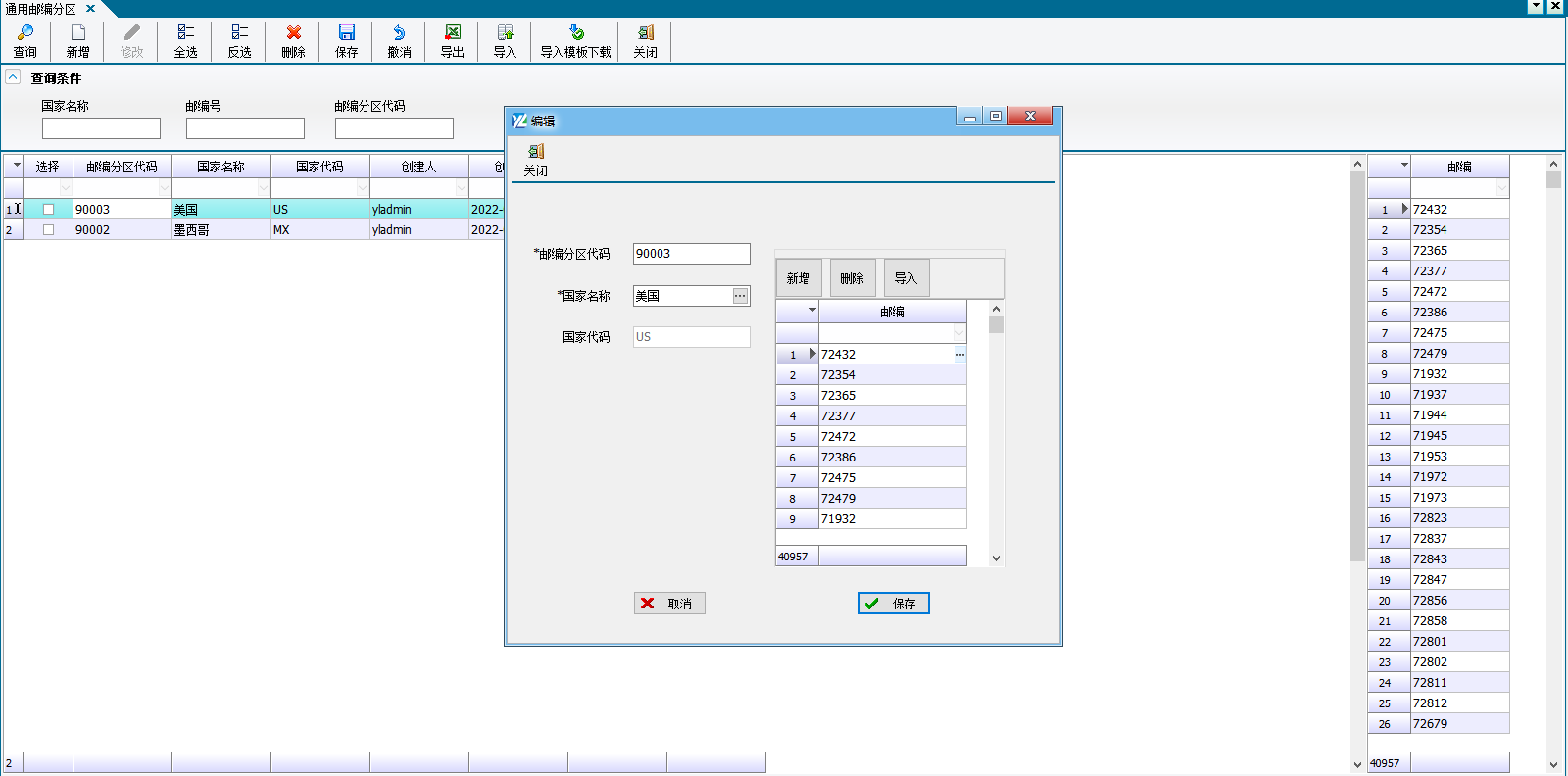Select 墨西哥 cell in main grid

[221, 229]
